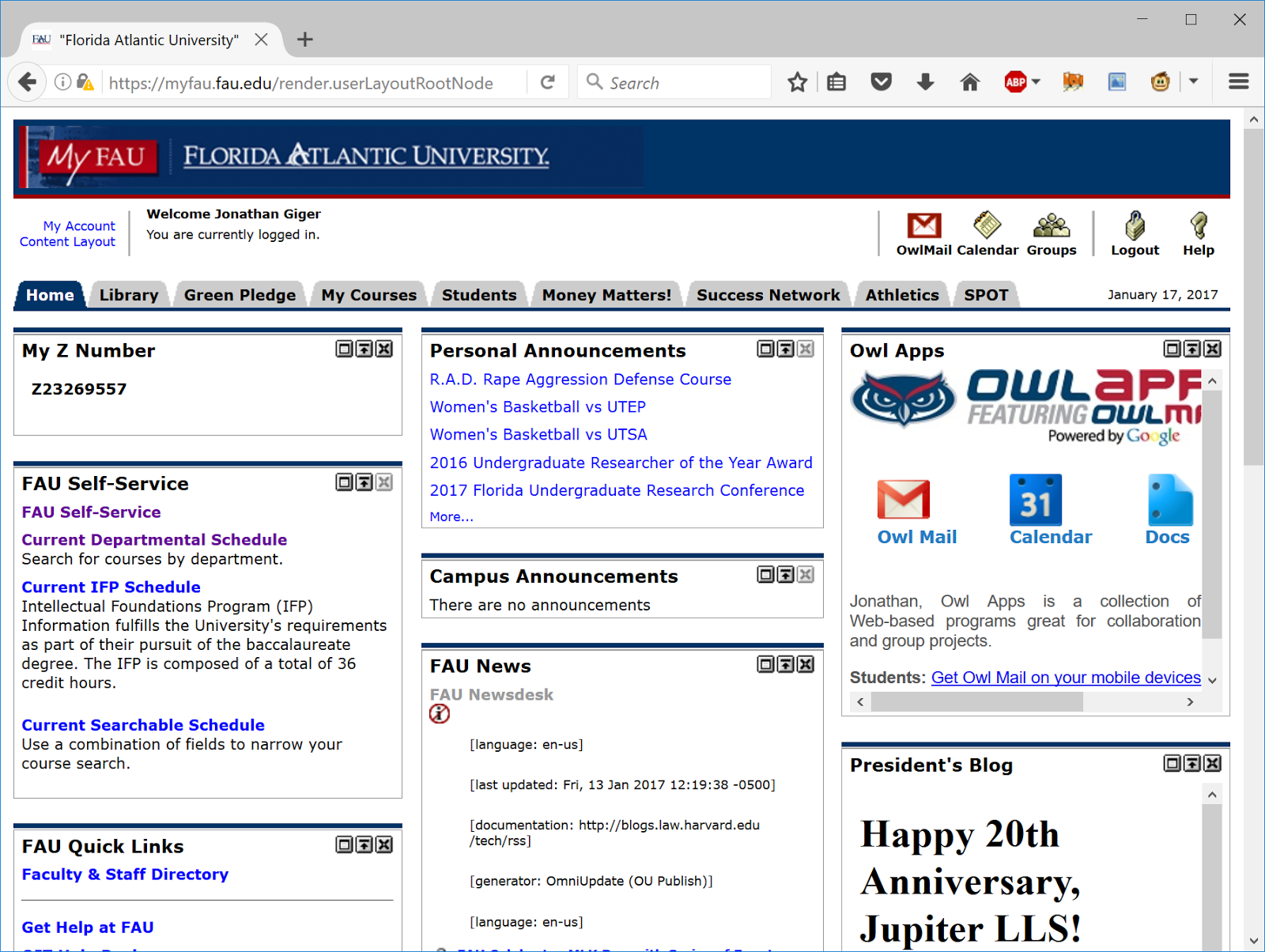Open the Students tab

pyautogui.click(x=479, y=295)
